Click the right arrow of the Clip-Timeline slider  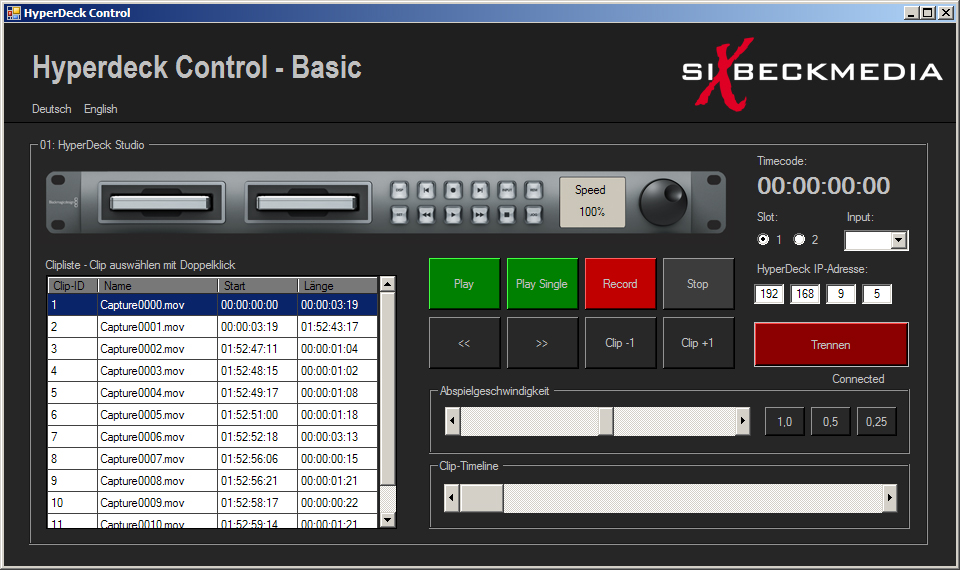890,498
